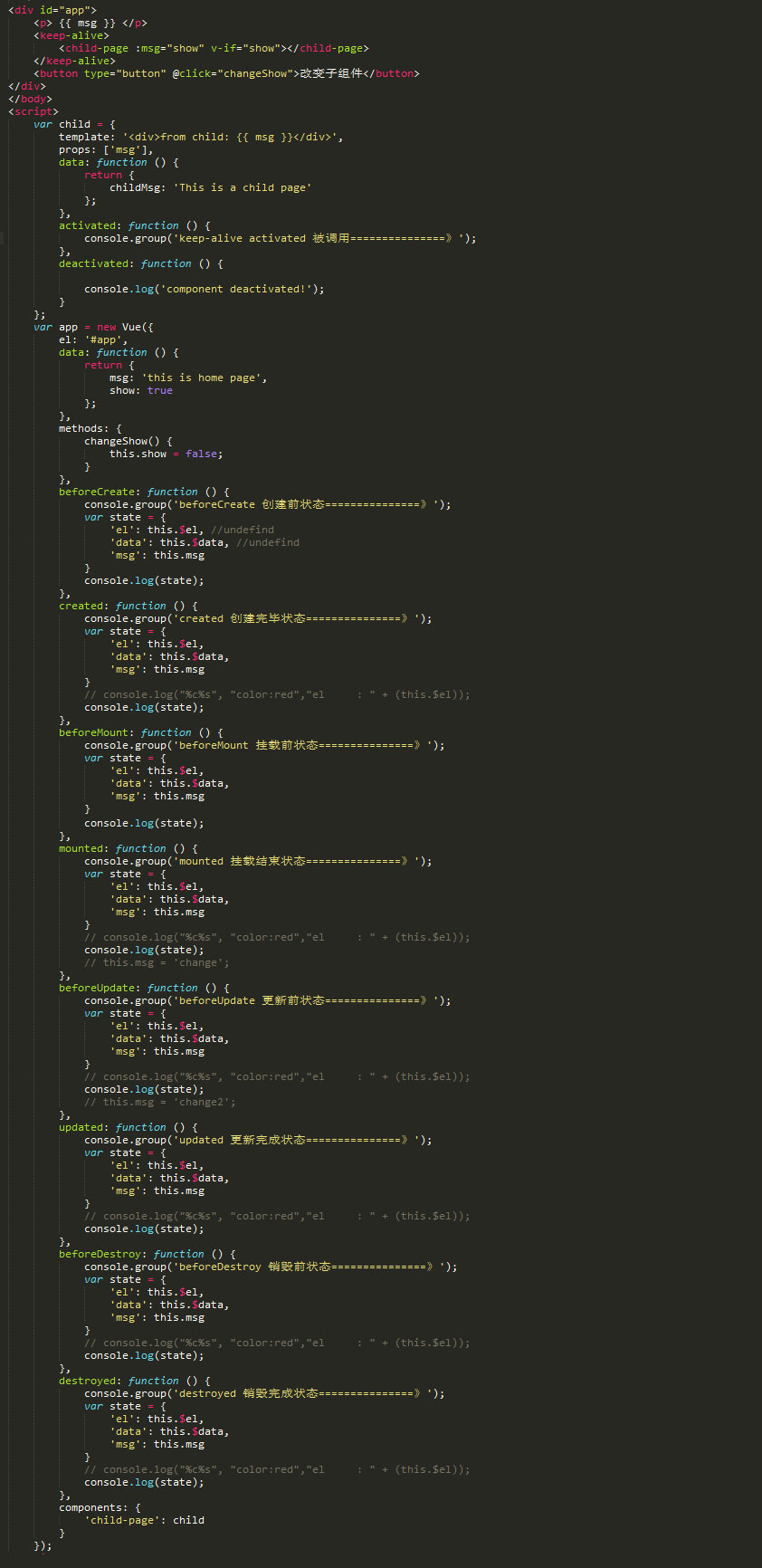762x1568 pixels.
Task: Click the props: ['msg'] line
Action: point(106,149)
